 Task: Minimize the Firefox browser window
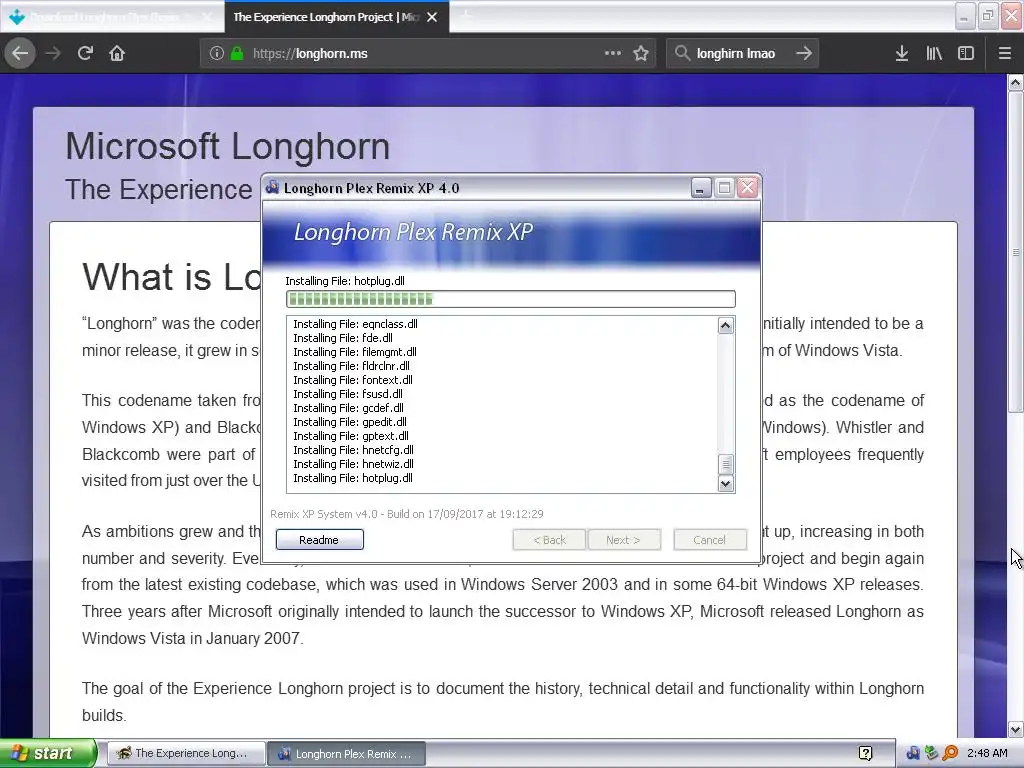(x=964, y=16)
